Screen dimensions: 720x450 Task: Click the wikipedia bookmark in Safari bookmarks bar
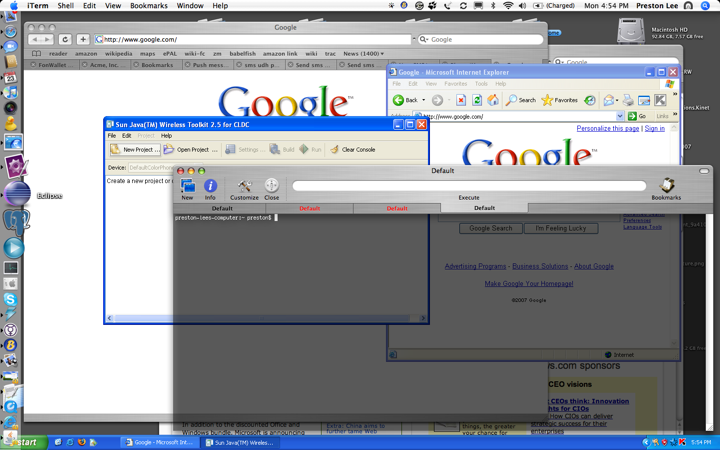pos(118,54)
